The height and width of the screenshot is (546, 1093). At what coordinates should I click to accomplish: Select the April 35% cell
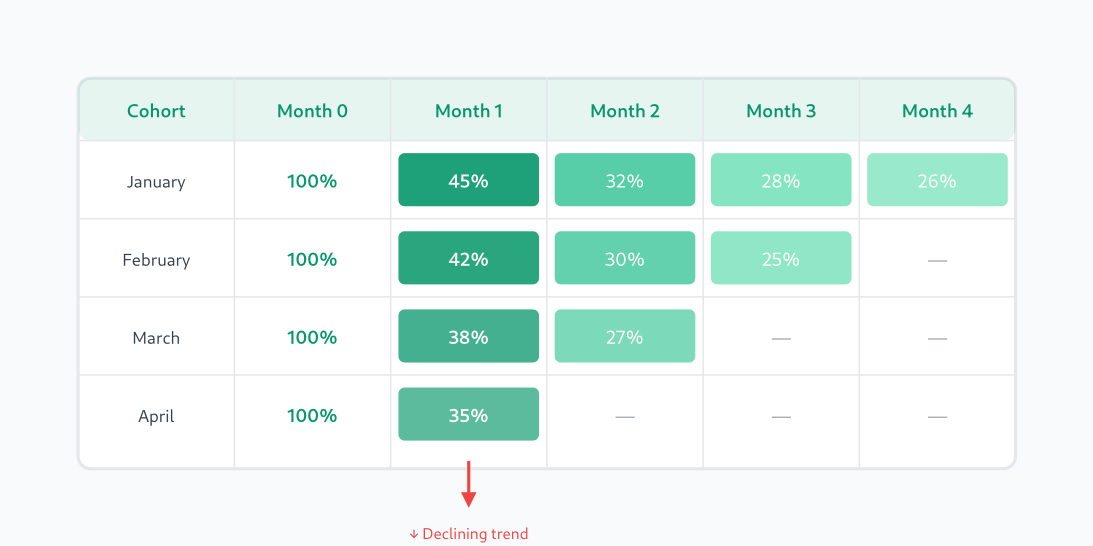coord(468,415)
